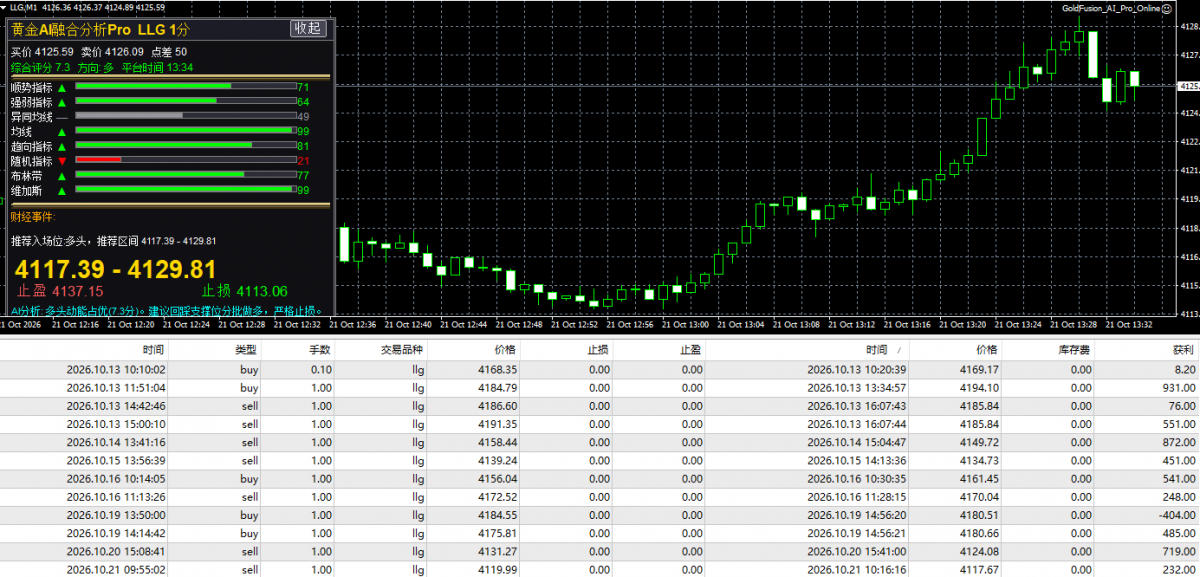Select the trade row opened 2026.10.13 10:10:02
The height and width of the screenshot is (577, 1200).
coord(600,369)
